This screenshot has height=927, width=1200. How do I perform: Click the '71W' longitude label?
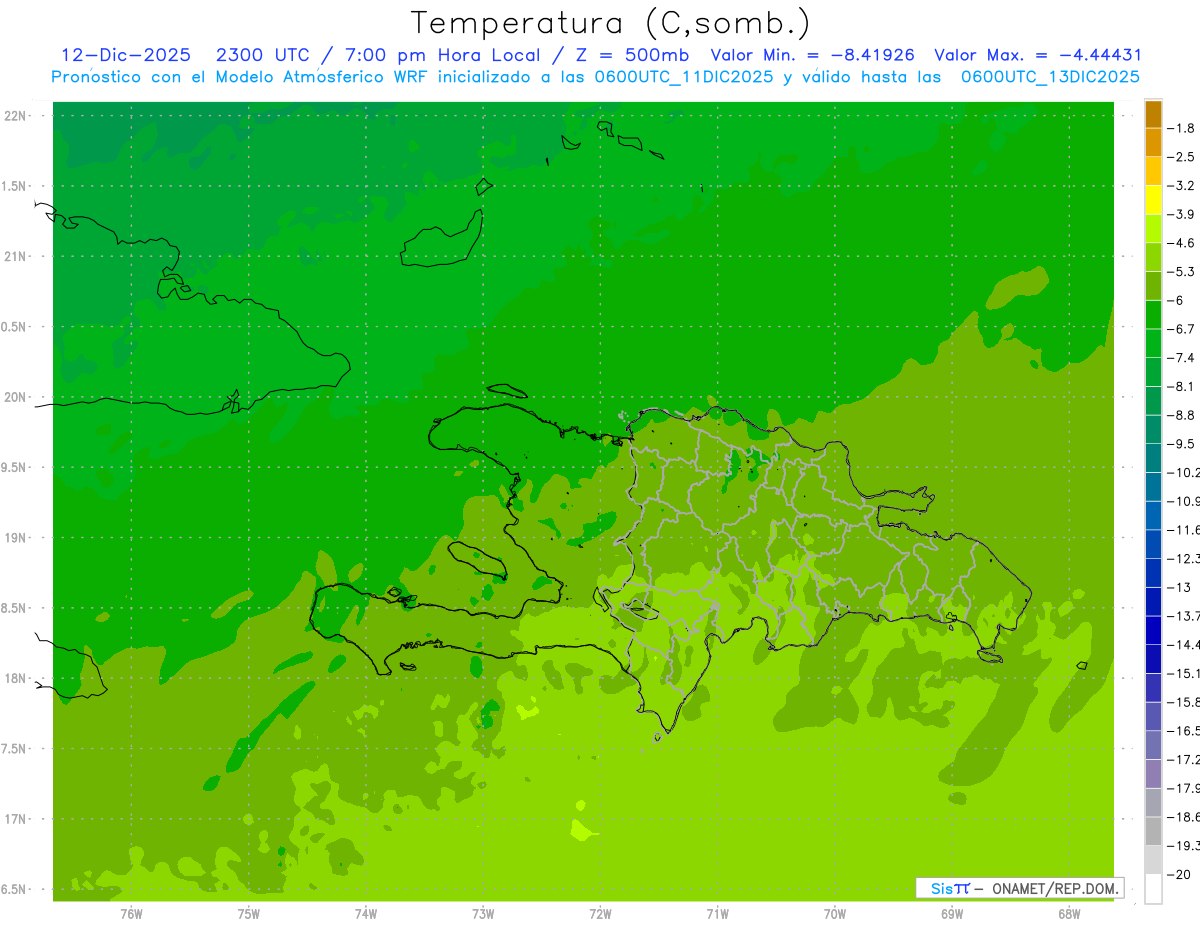[x=717, y=912]
